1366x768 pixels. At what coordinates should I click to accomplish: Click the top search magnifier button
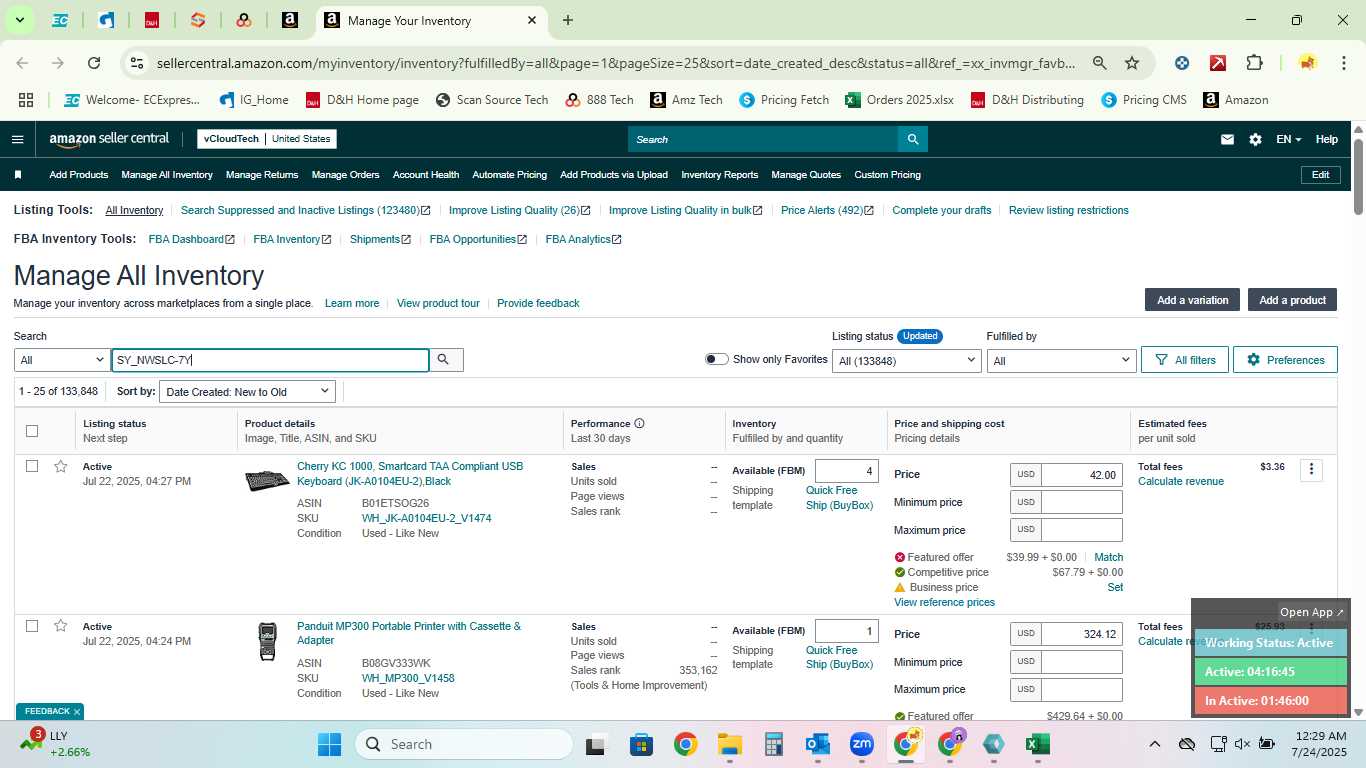click(912, 139)
